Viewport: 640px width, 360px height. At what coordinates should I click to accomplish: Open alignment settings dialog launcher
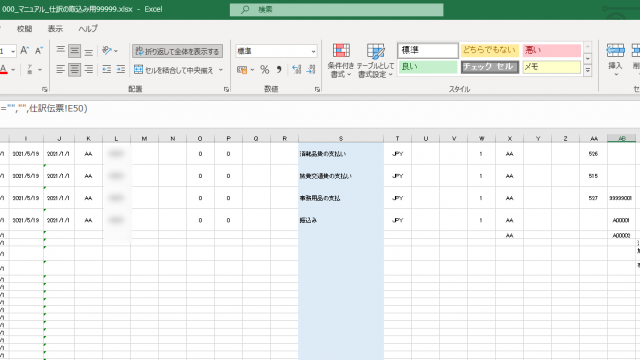coord(226,89)
